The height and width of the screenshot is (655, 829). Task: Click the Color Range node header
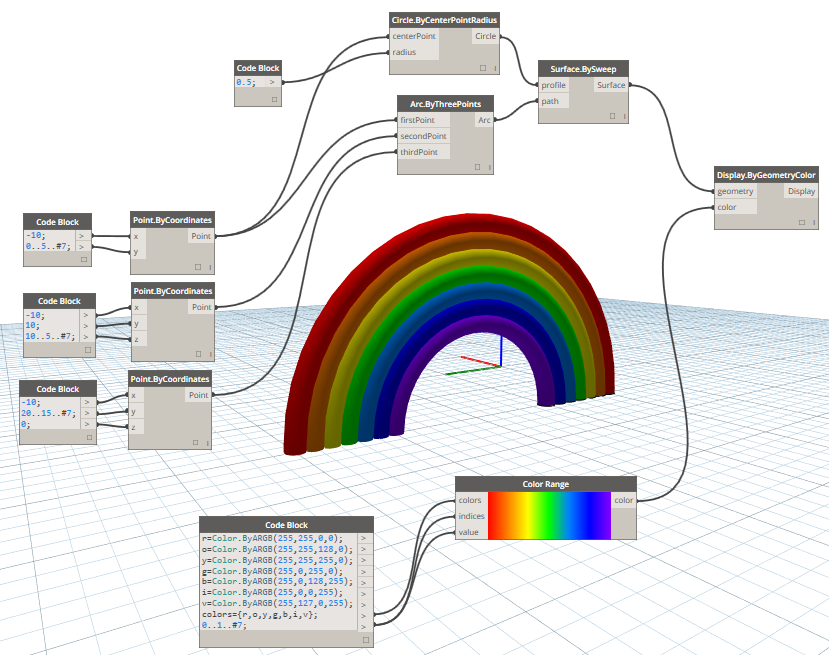(545, 484)
